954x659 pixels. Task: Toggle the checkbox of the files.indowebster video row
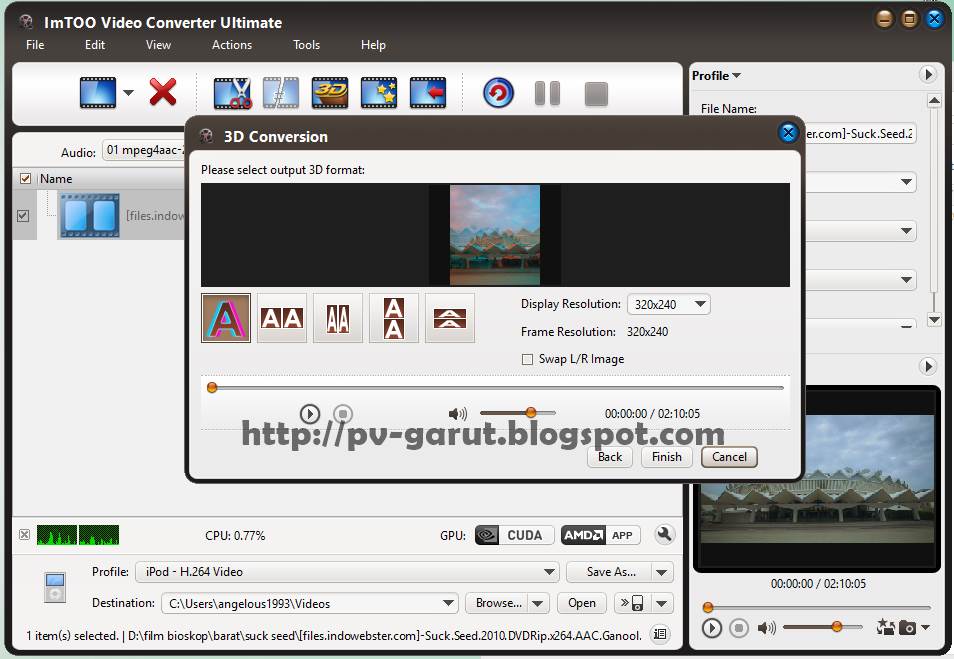[x=23, y=215]
